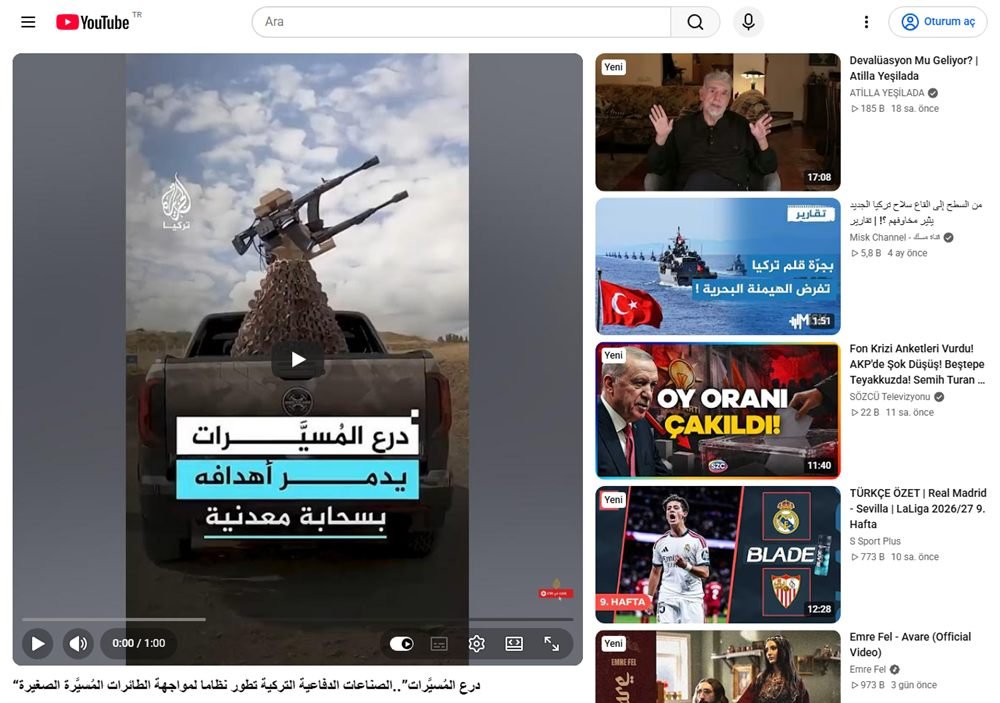This screenshot has width=1000, height=703.
Task: Open Emre Fel channel name link
Action: click(867, 669)
